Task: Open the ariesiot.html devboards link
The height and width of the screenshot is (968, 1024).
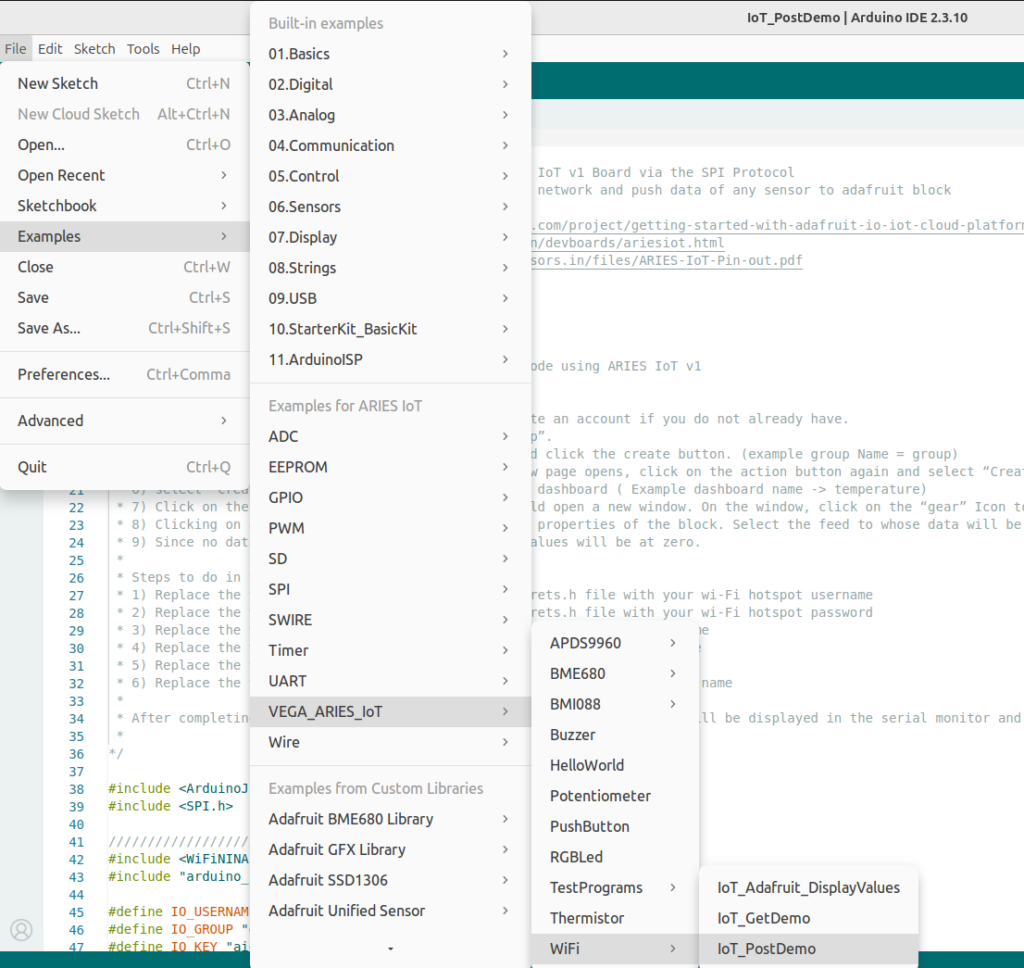Action: 627,242
